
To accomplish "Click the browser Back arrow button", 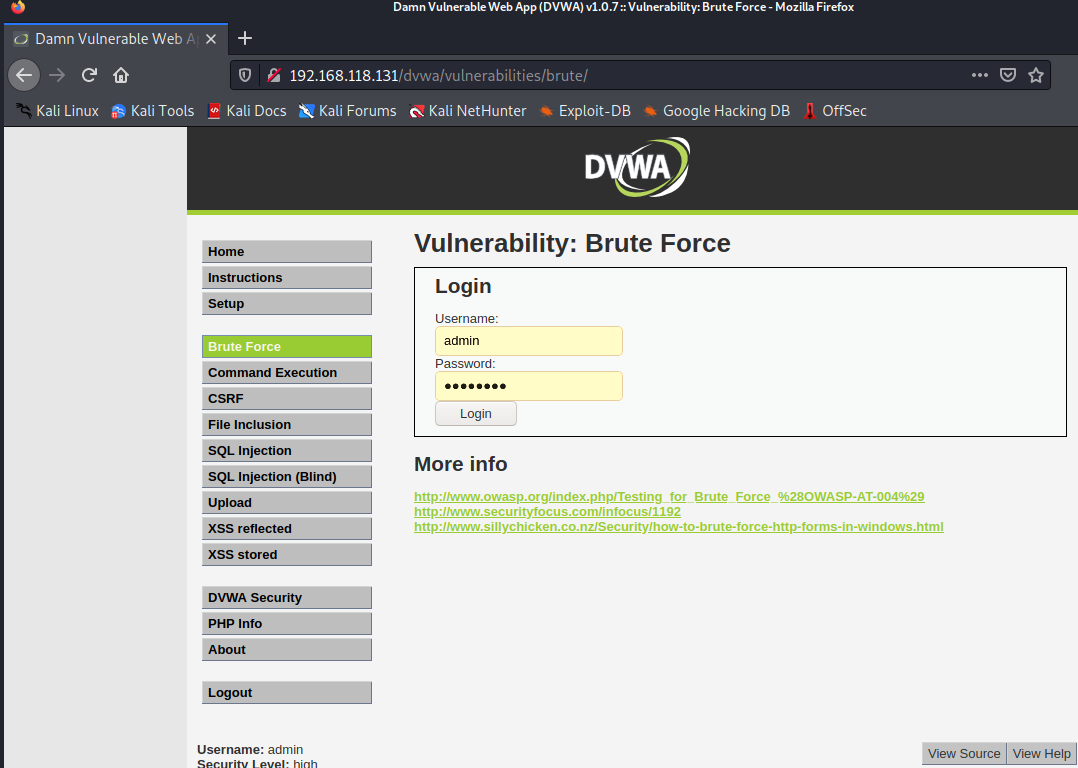I will (x=24, y=76).
